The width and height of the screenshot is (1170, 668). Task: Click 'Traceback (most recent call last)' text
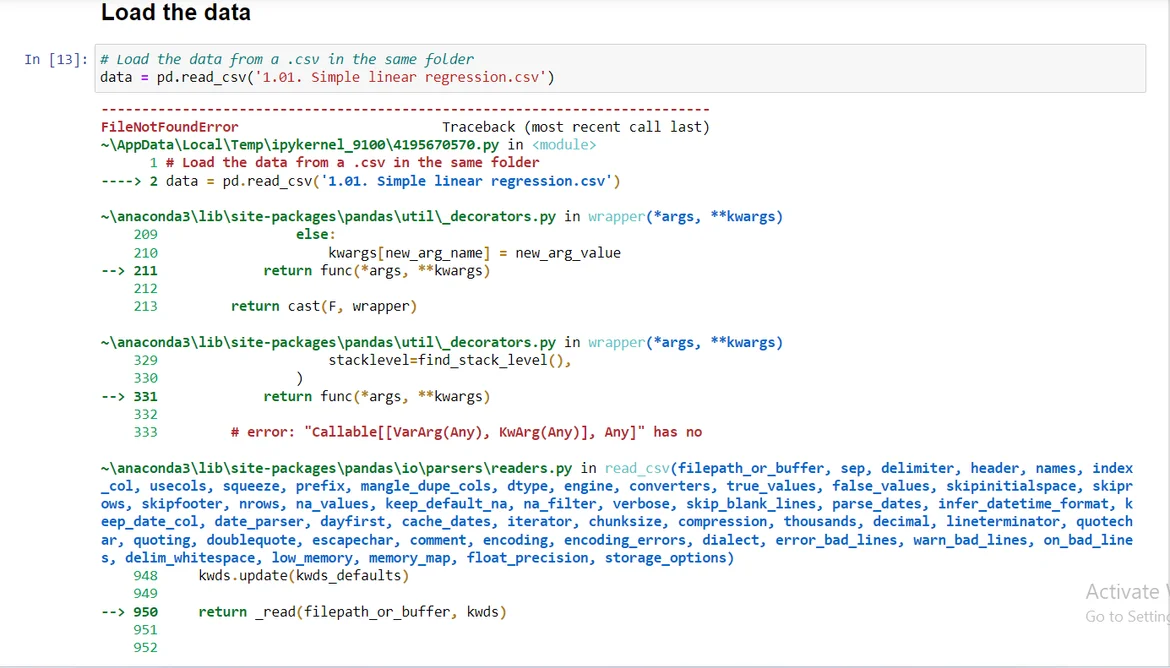tap(575, 127)
